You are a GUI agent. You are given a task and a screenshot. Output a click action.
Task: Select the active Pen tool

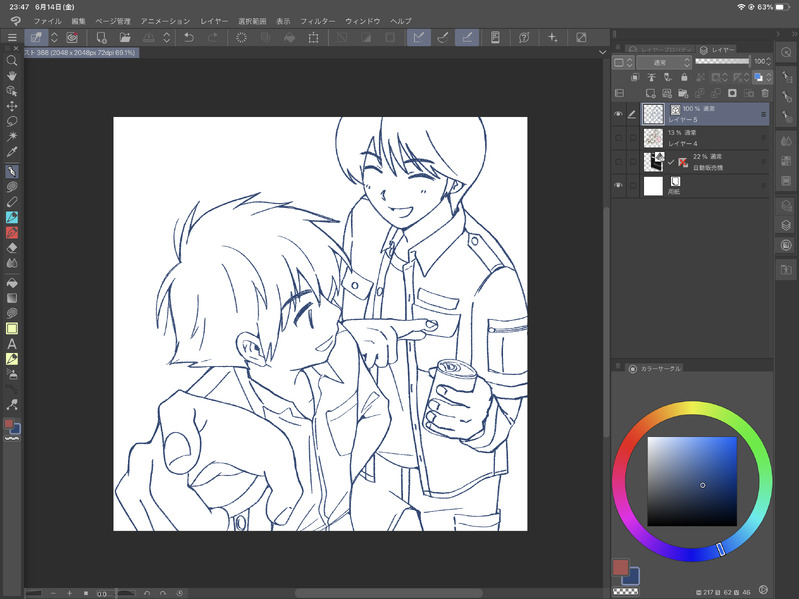click(12, 172)
